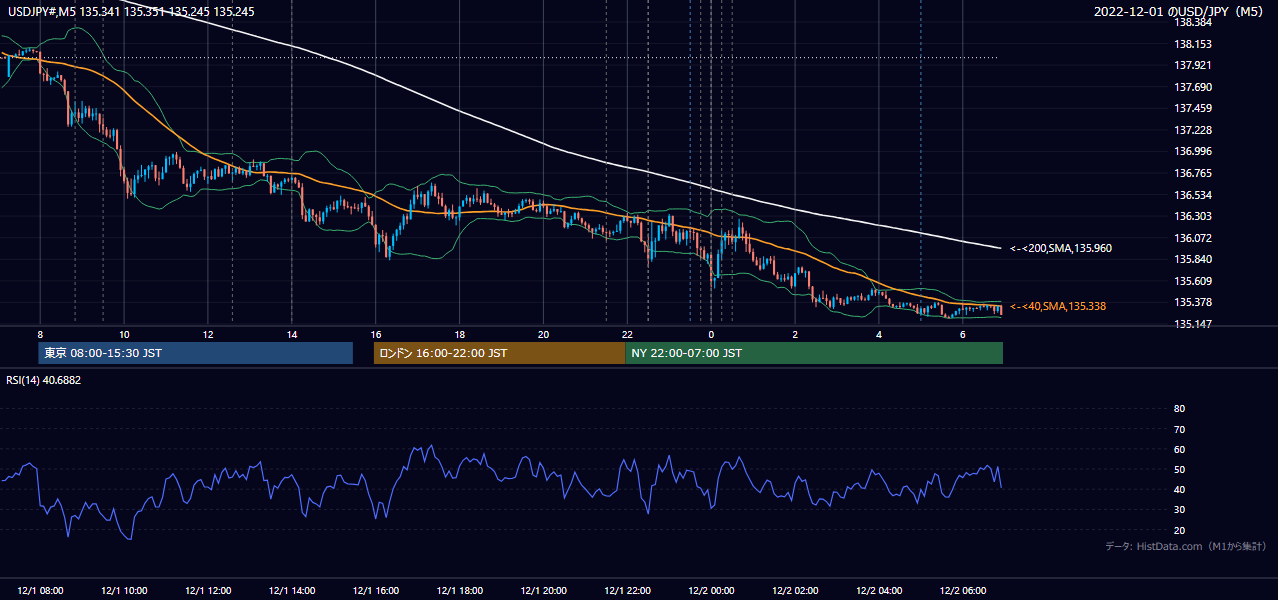Click RSI scale level 80
The width and height of the screenshot is (1278, 600).
tap(1179, 409)
